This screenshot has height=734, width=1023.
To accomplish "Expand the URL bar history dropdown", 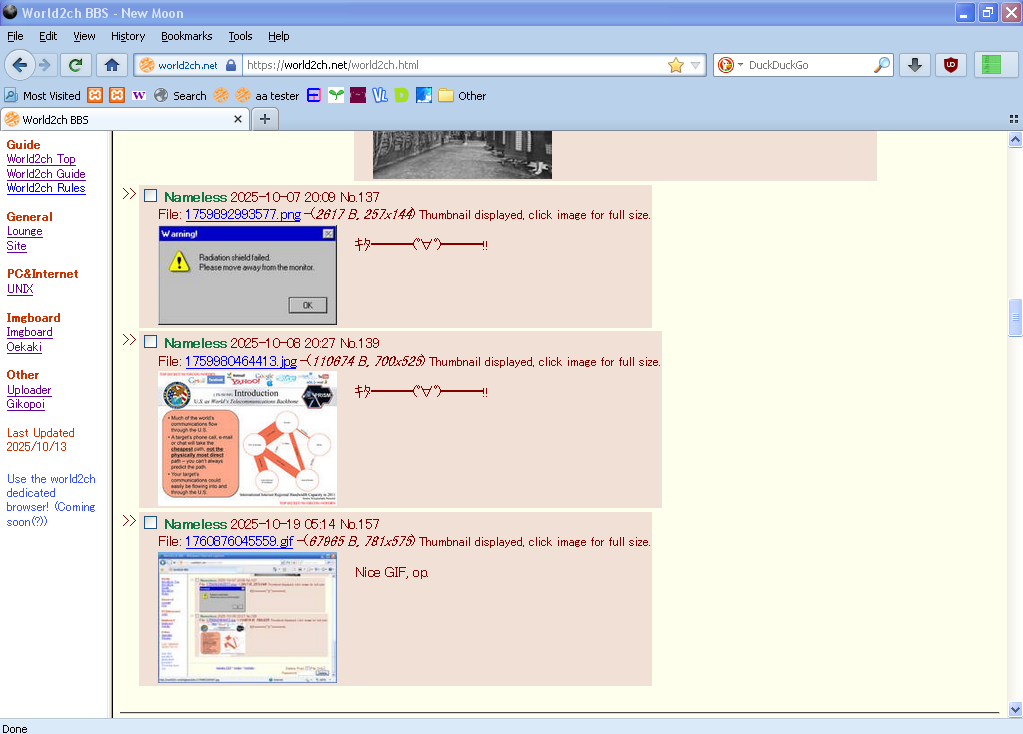I will 696,65.
